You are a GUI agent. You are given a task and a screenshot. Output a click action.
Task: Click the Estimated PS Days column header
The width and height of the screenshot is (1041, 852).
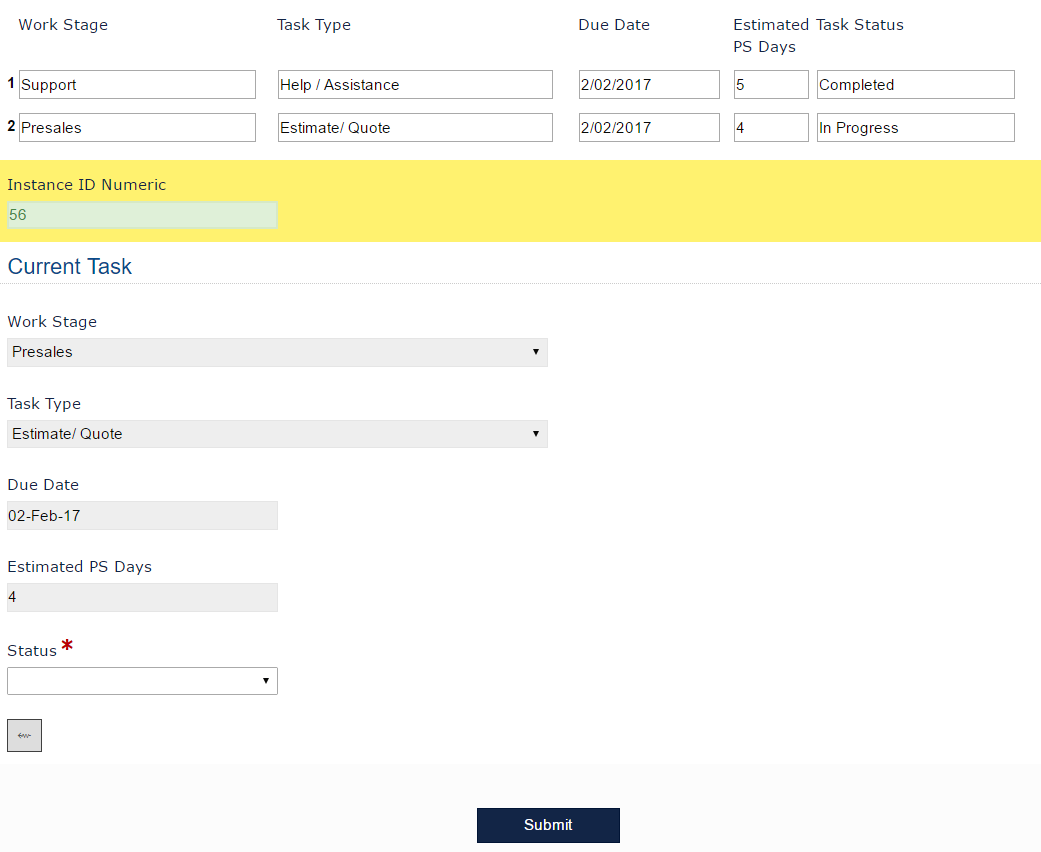pyautogui.click(x=771, y=35)
